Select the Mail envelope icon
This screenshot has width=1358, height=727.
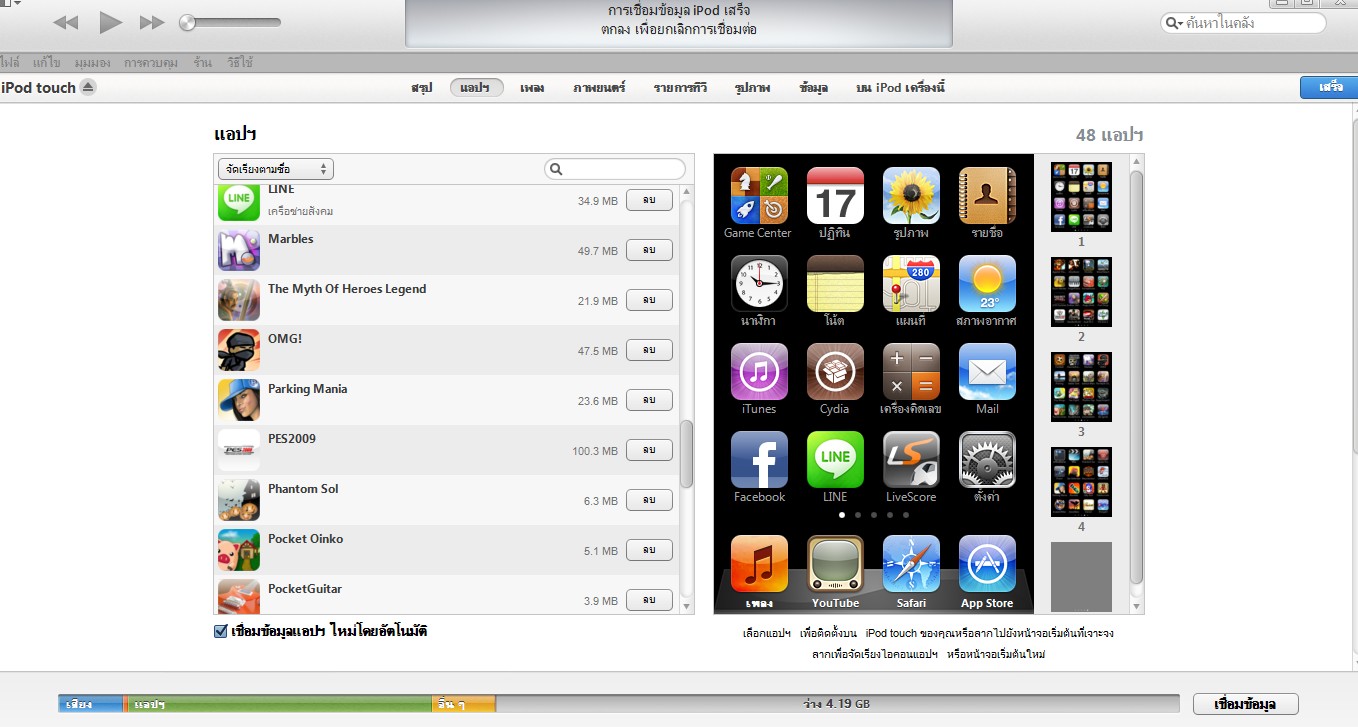point(987,371)
